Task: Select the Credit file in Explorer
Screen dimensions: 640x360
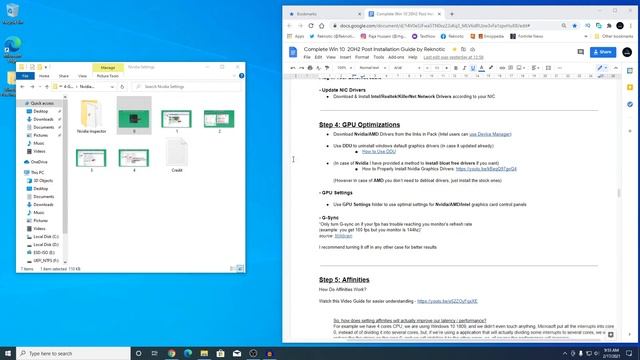Action: tap(177, 156)
